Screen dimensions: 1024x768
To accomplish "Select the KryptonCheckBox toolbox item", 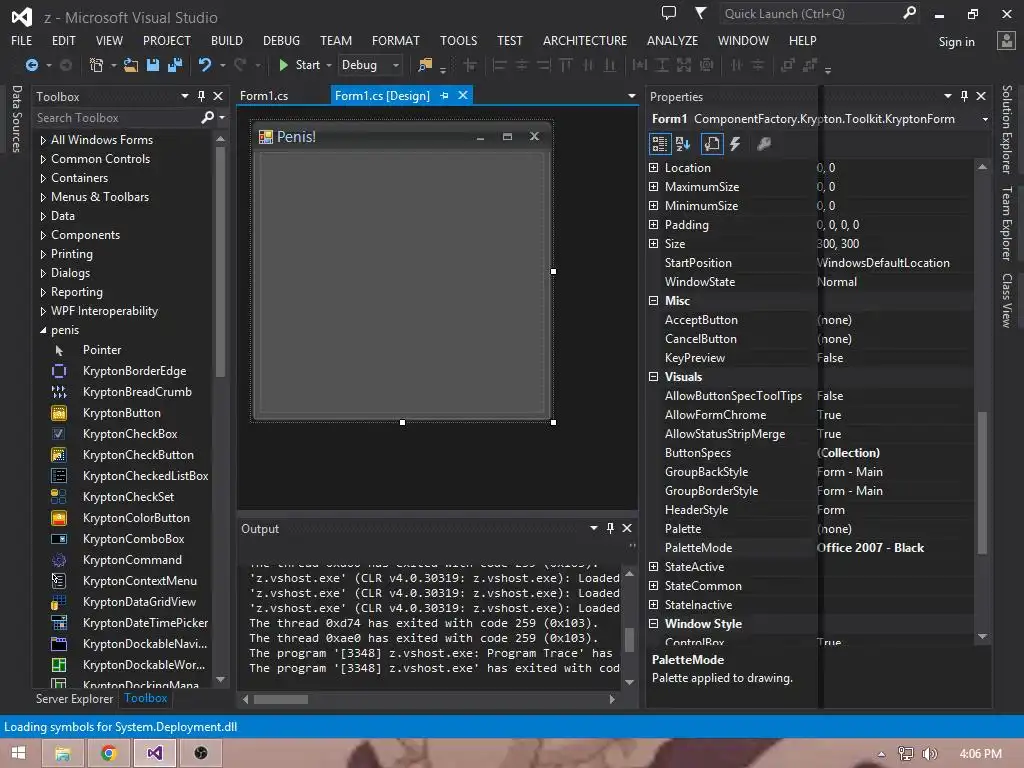I will (x=131, y=434).
